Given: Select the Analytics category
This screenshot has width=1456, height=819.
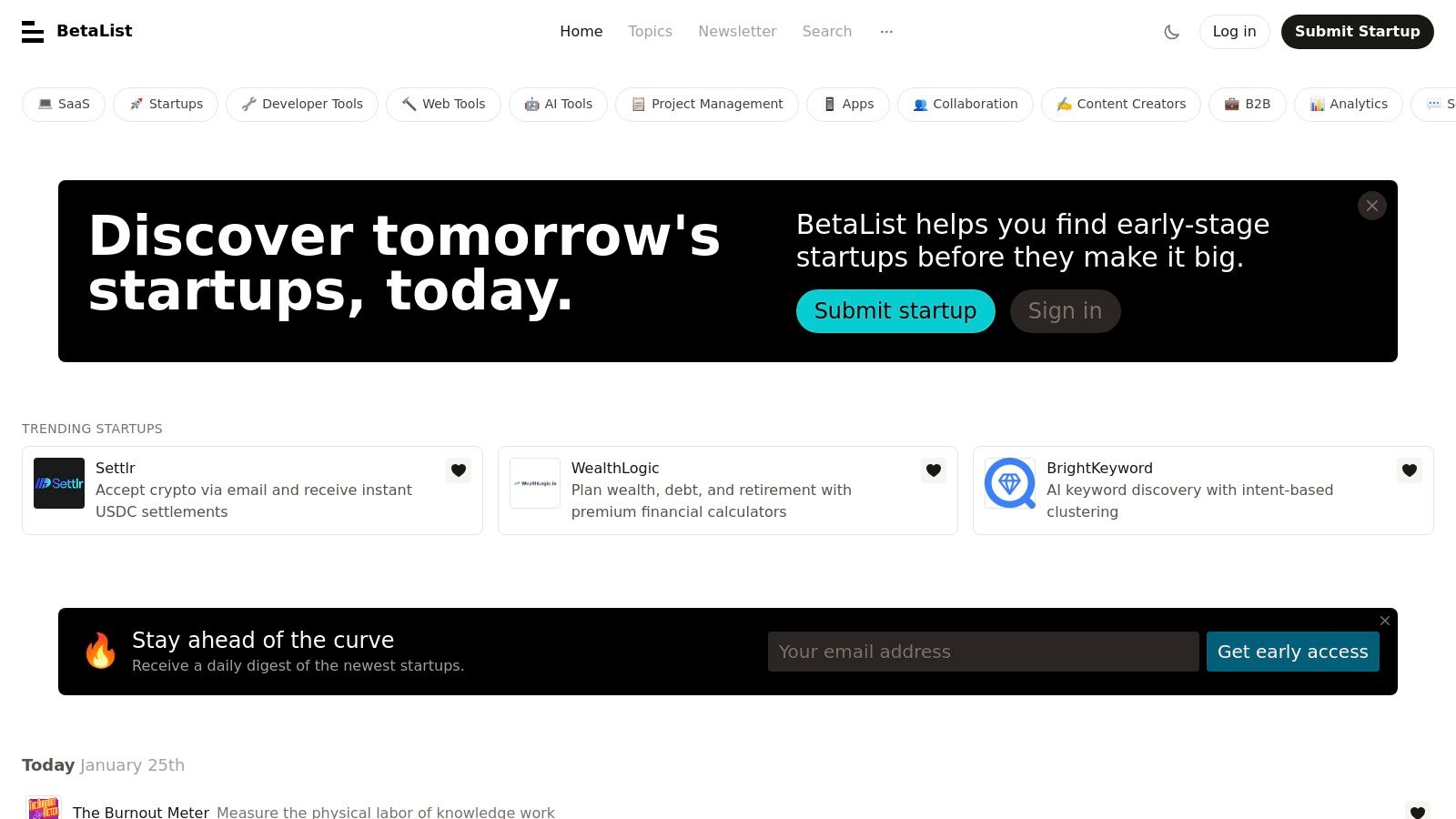Looking at the screenshot, I should click(1348, 104).
